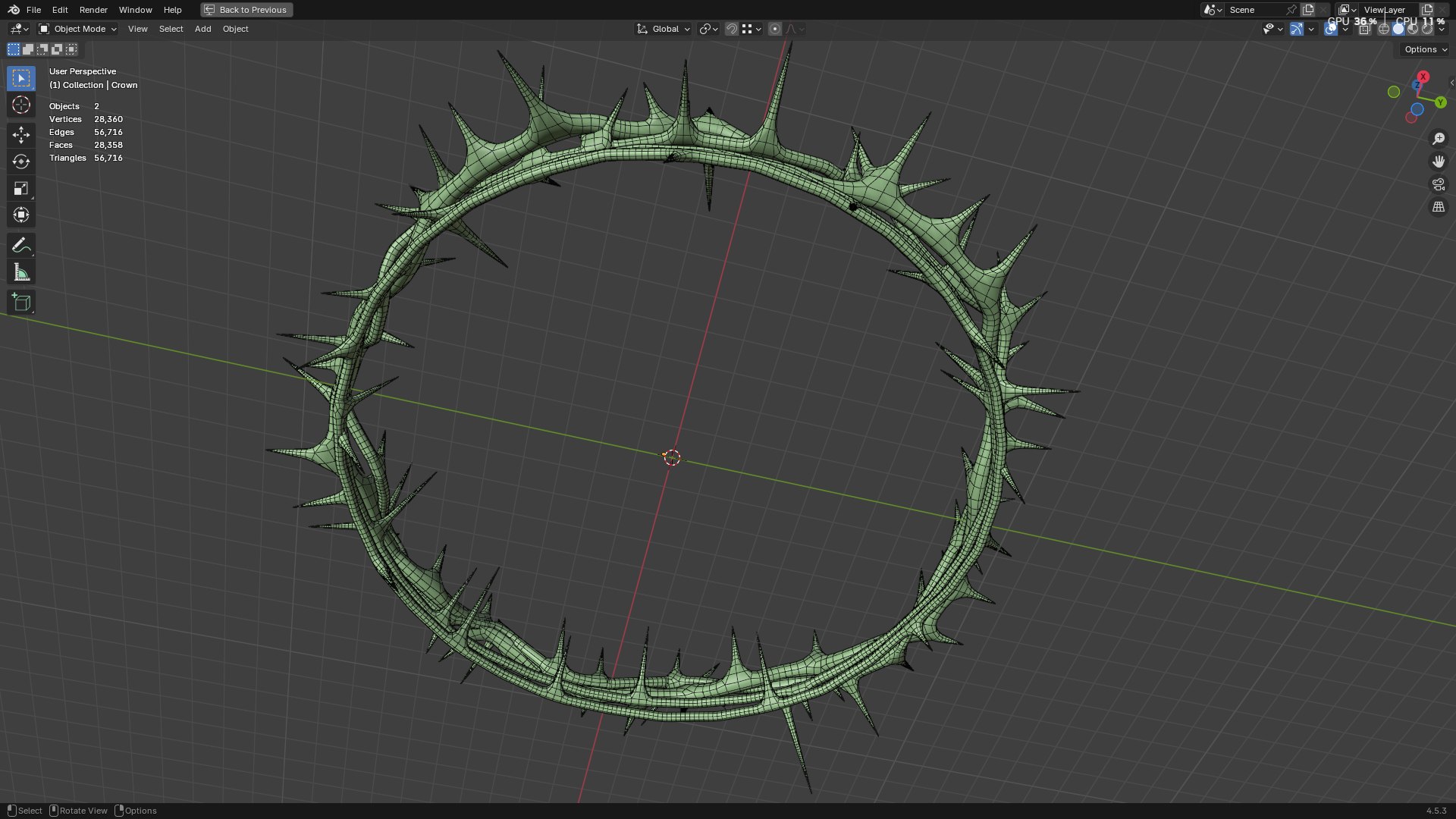Open the Global transform orientation dropdown
The width and height of the screenshot is (1456, 819).
click(x=664, y=29)
